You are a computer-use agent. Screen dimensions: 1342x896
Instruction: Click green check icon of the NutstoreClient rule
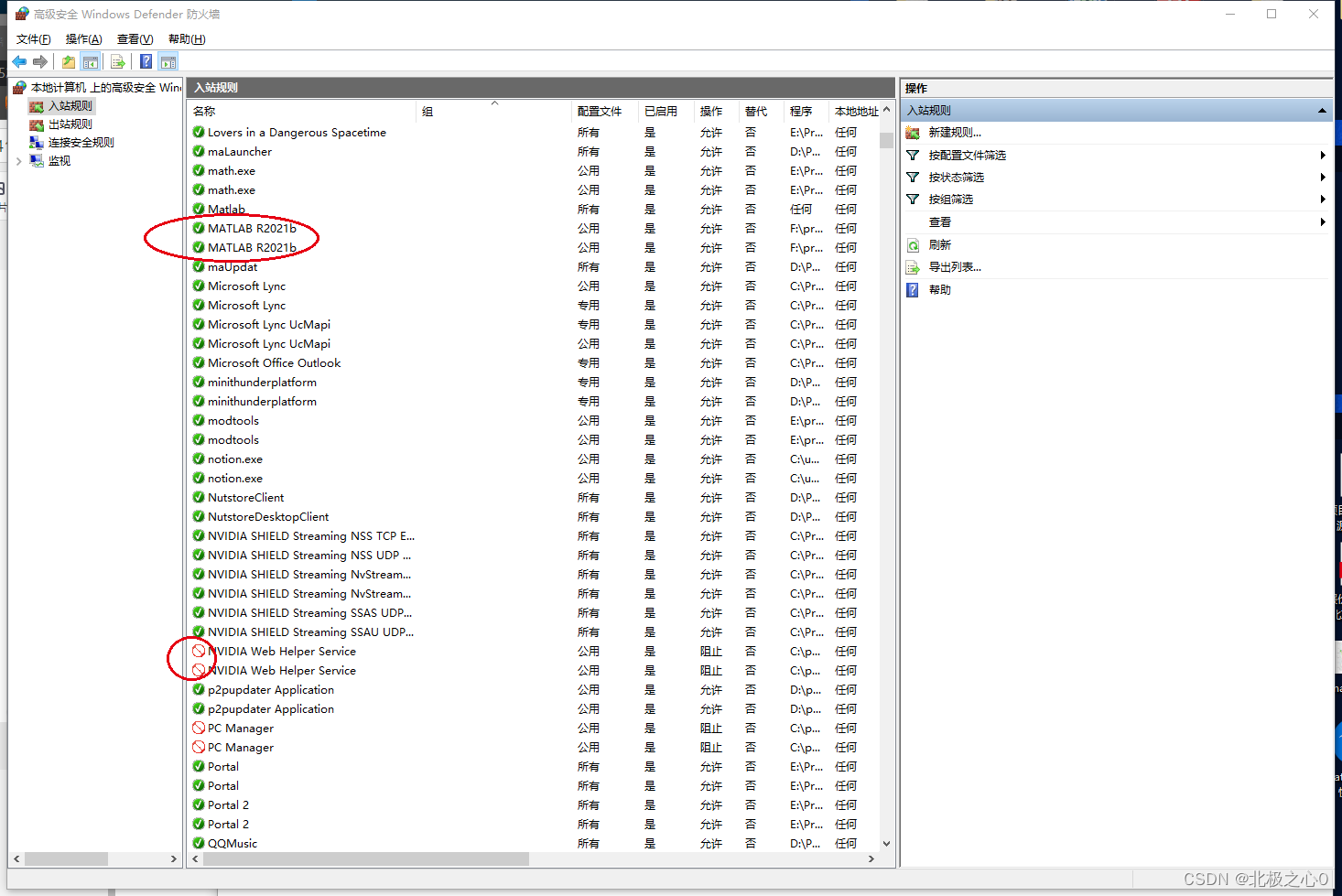click(199, 498)
